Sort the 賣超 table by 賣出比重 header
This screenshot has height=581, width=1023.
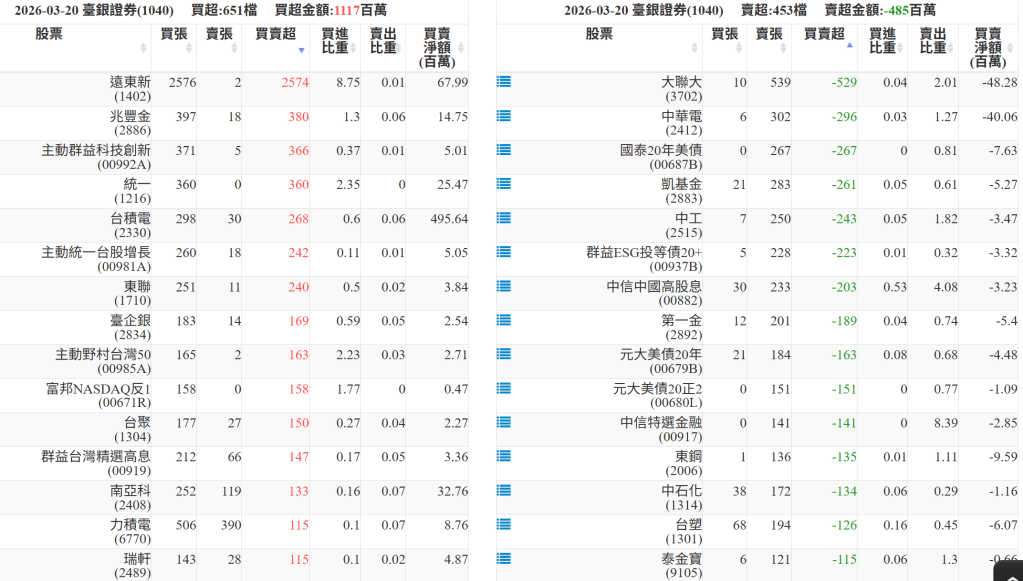pyautogui.click(x=932, y=40)
